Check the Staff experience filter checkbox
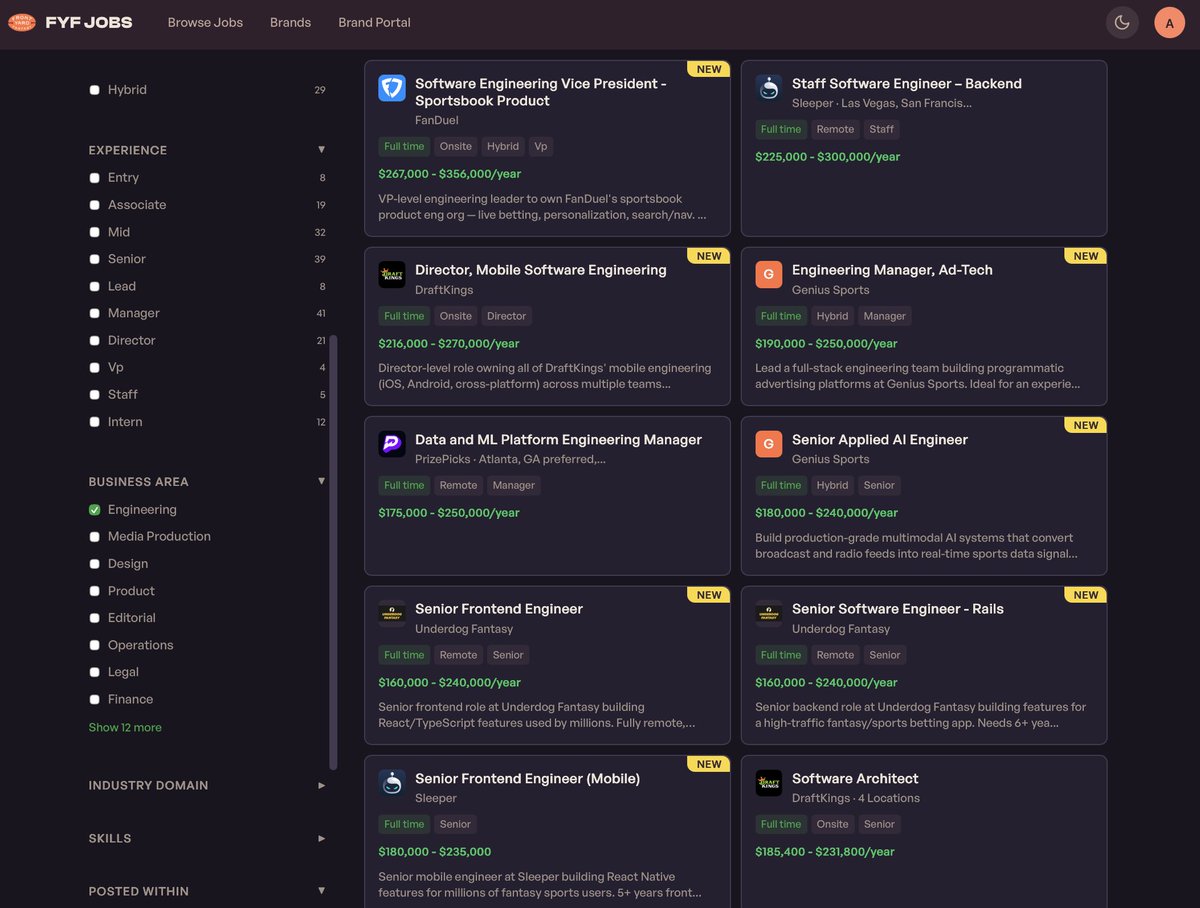1200x908 pixels. click(x=94, y=395)
